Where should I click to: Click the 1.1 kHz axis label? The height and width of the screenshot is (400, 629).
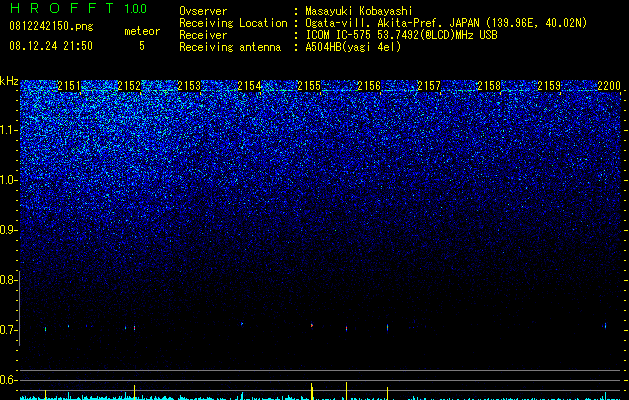8,130
